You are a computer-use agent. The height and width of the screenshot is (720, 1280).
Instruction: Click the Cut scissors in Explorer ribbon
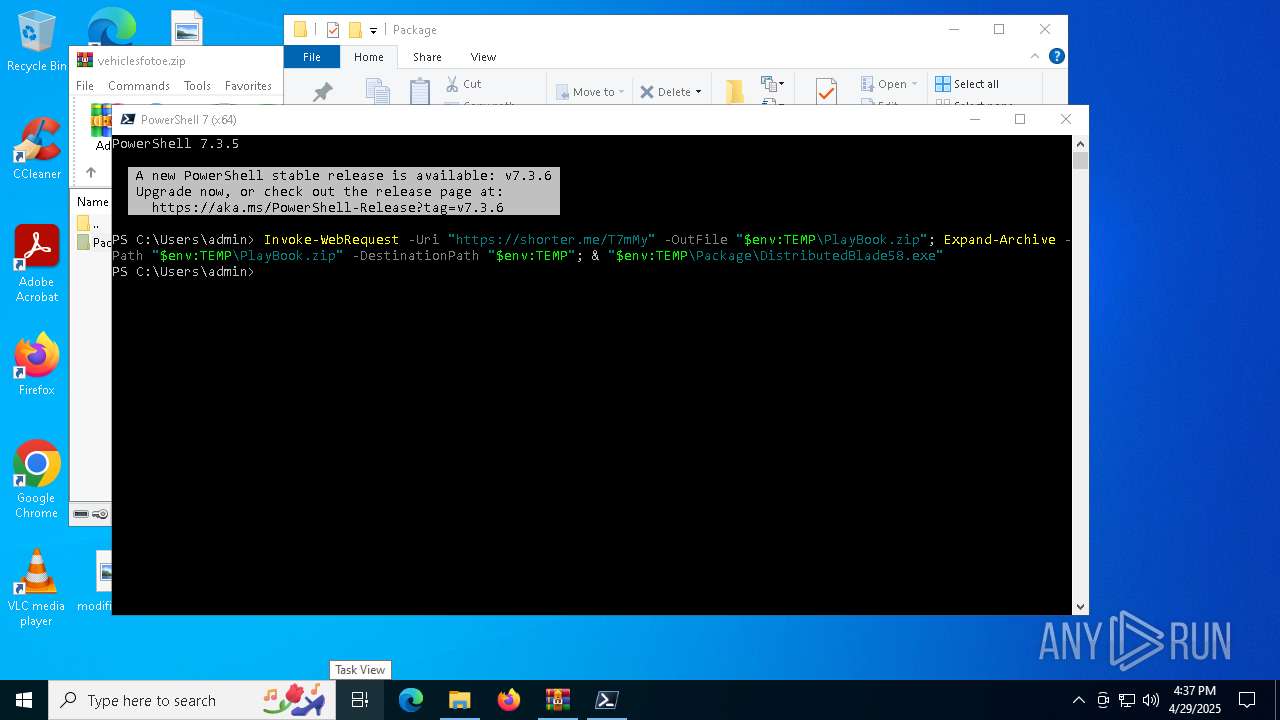462,84
